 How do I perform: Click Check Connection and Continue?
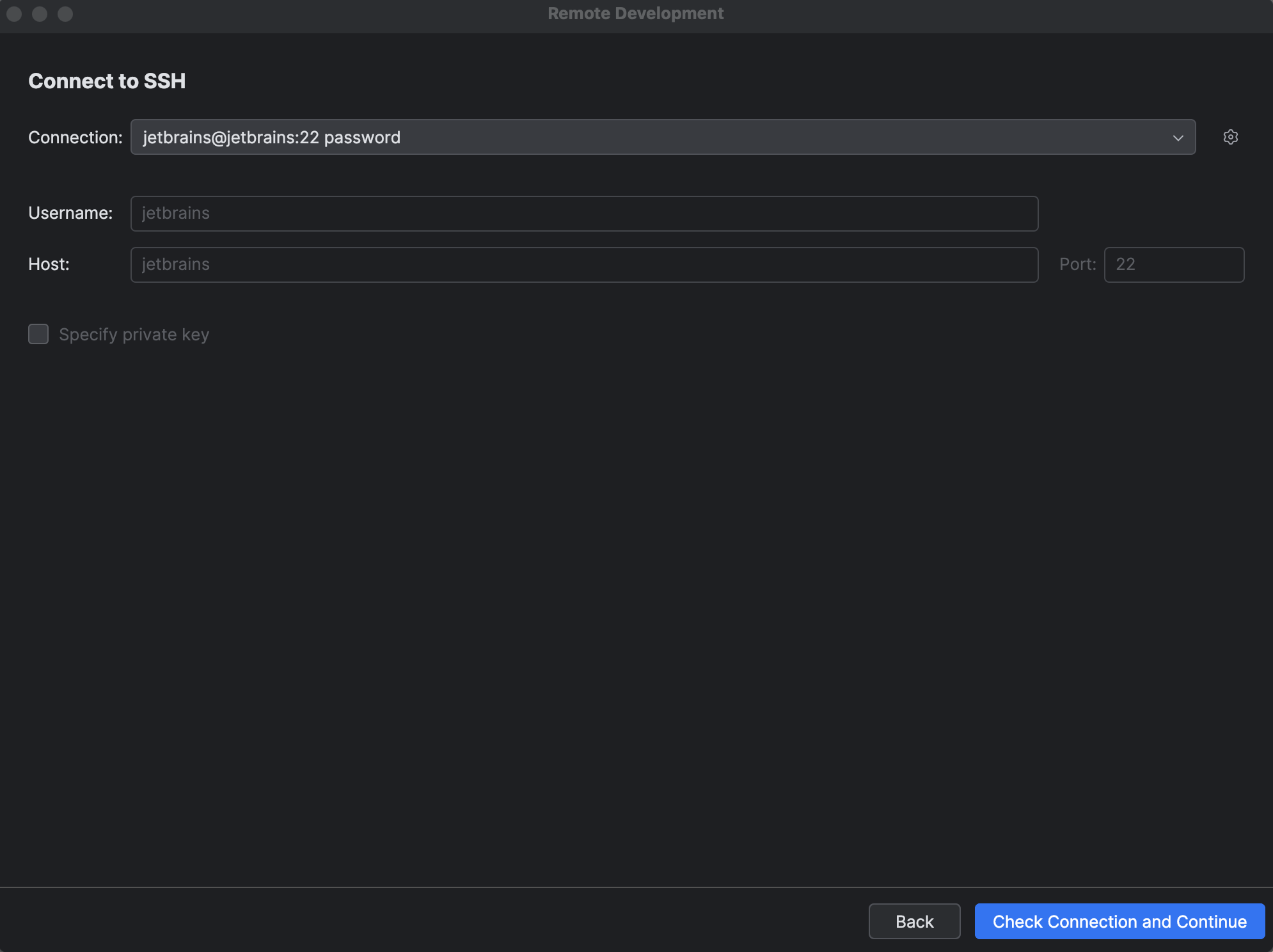pos(1119,921)
